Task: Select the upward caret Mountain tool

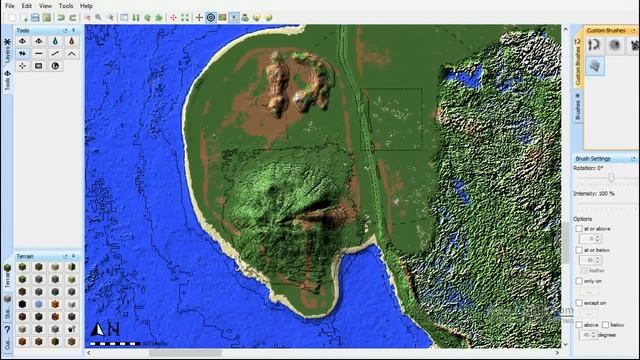Action: pyautogui.click(x=71, y=53)
